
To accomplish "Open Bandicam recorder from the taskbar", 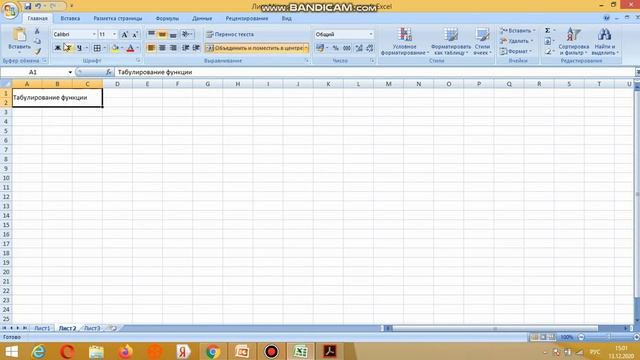I will point(271,351).
